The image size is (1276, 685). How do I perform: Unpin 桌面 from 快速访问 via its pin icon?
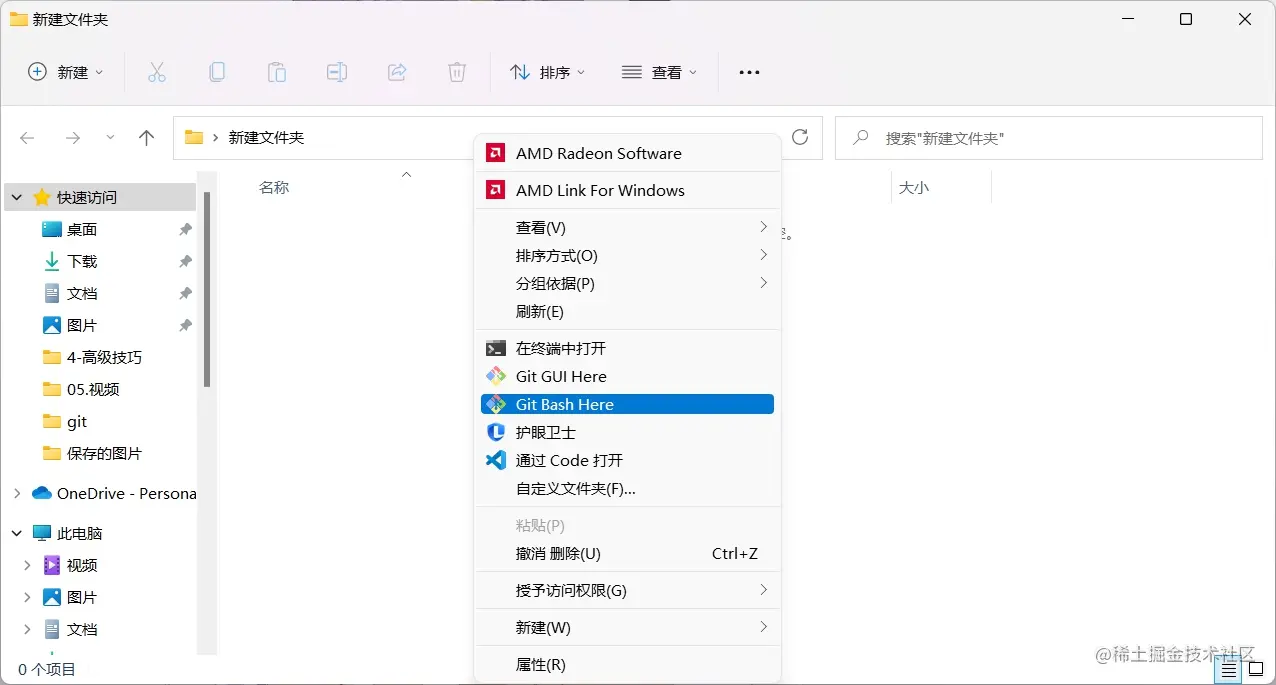pos(184,229)
